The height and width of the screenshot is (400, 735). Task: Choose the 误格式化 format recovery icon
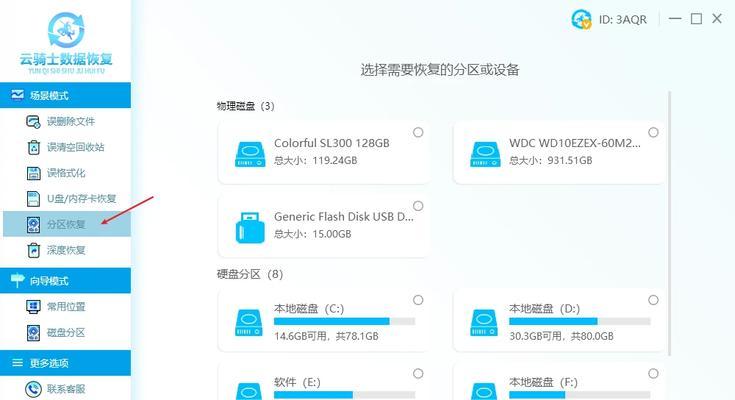point(33,173)
